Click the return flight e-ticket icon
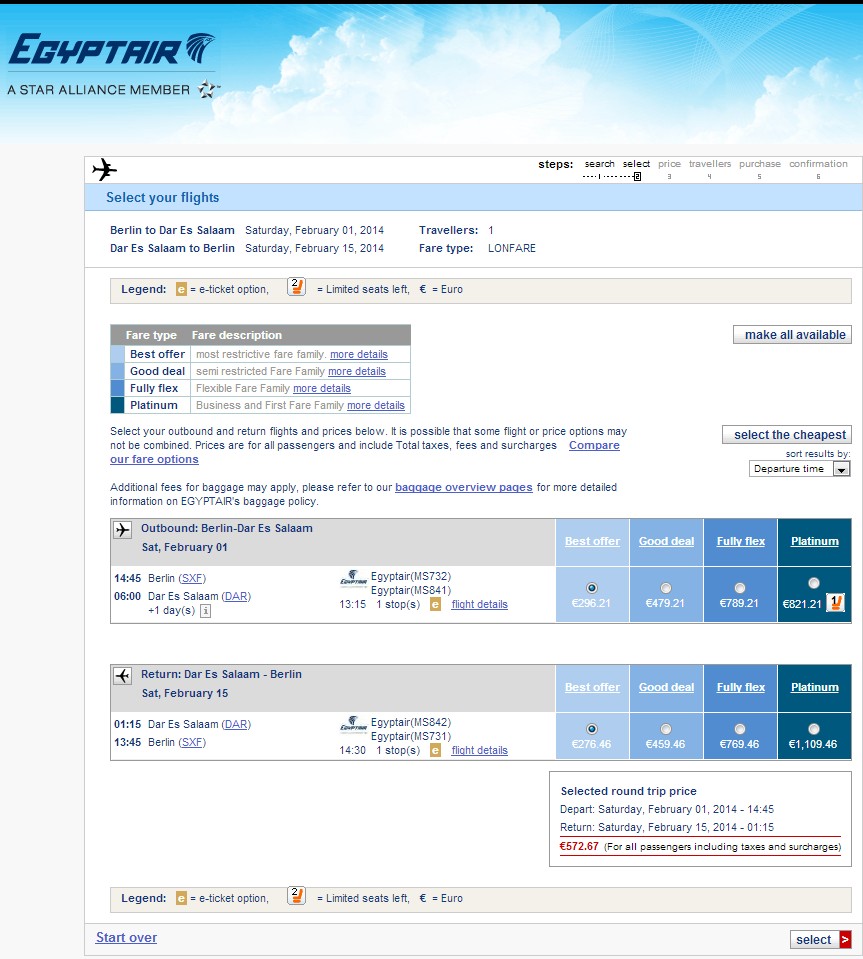The width and height of the screenshot is (863, 959). 435,750
